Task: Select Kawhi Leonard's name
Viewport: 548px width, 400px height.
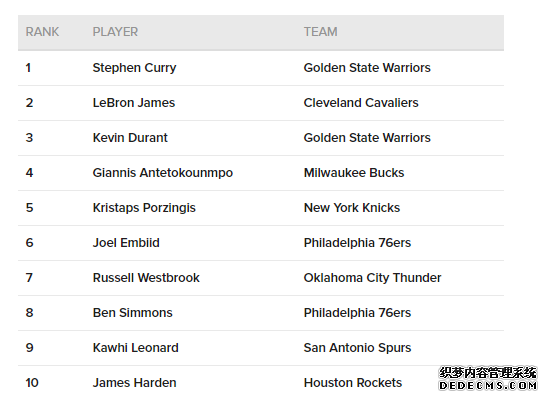Action: 136,348
